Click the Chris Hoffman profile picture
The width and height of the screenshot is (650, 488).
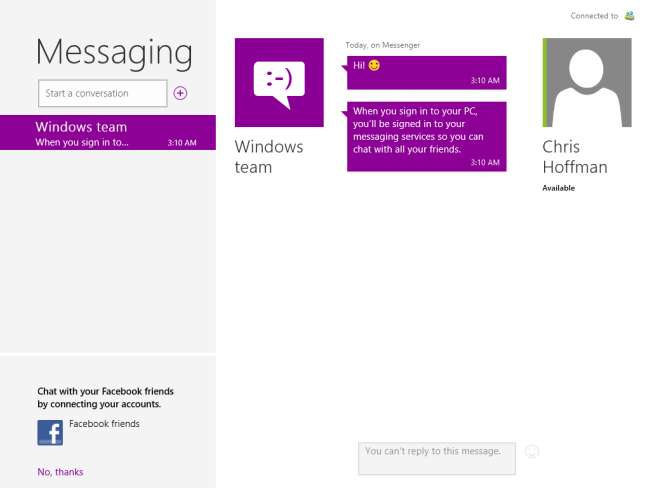(x=587, y=83)
